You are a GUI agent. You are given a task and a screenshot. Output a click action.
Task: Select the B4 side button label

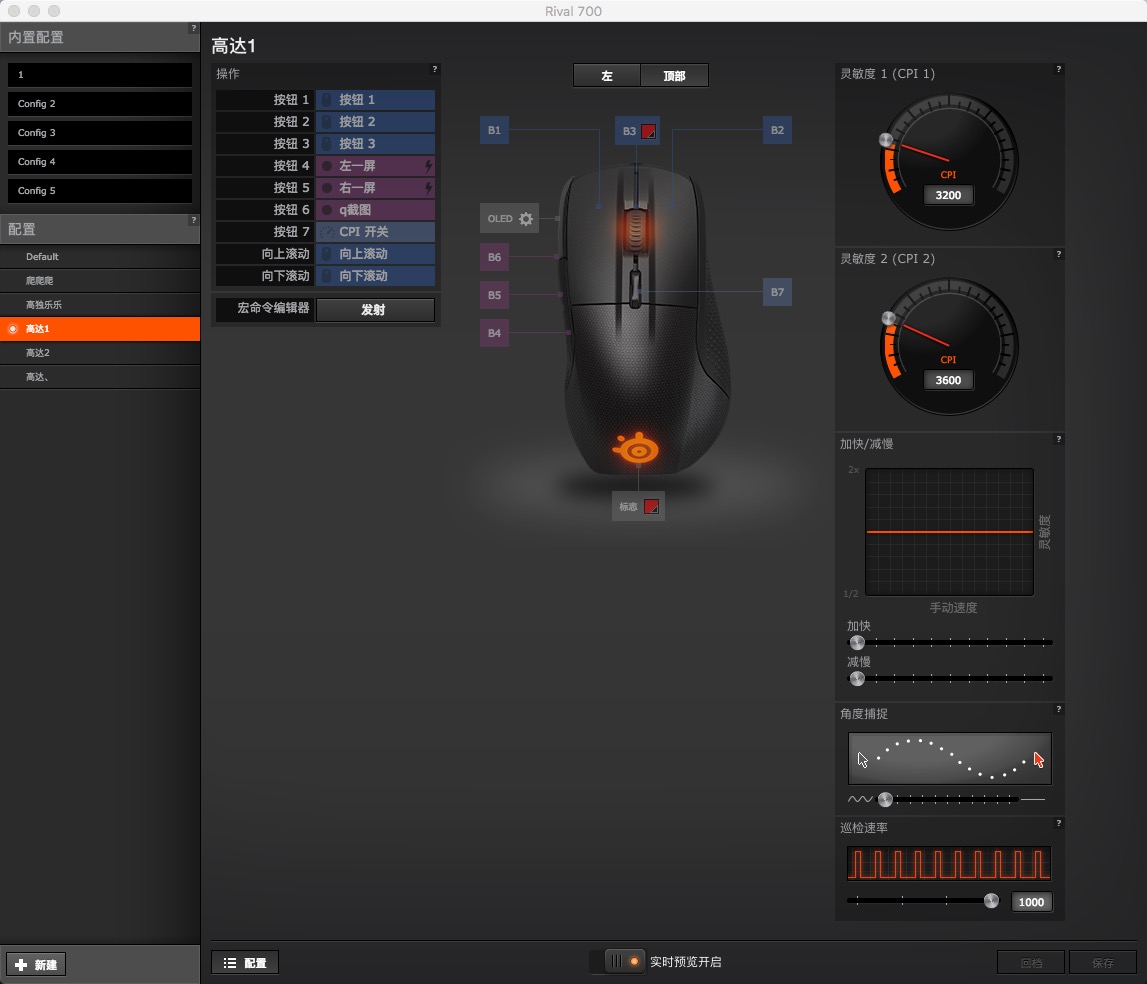coord(494,333)
